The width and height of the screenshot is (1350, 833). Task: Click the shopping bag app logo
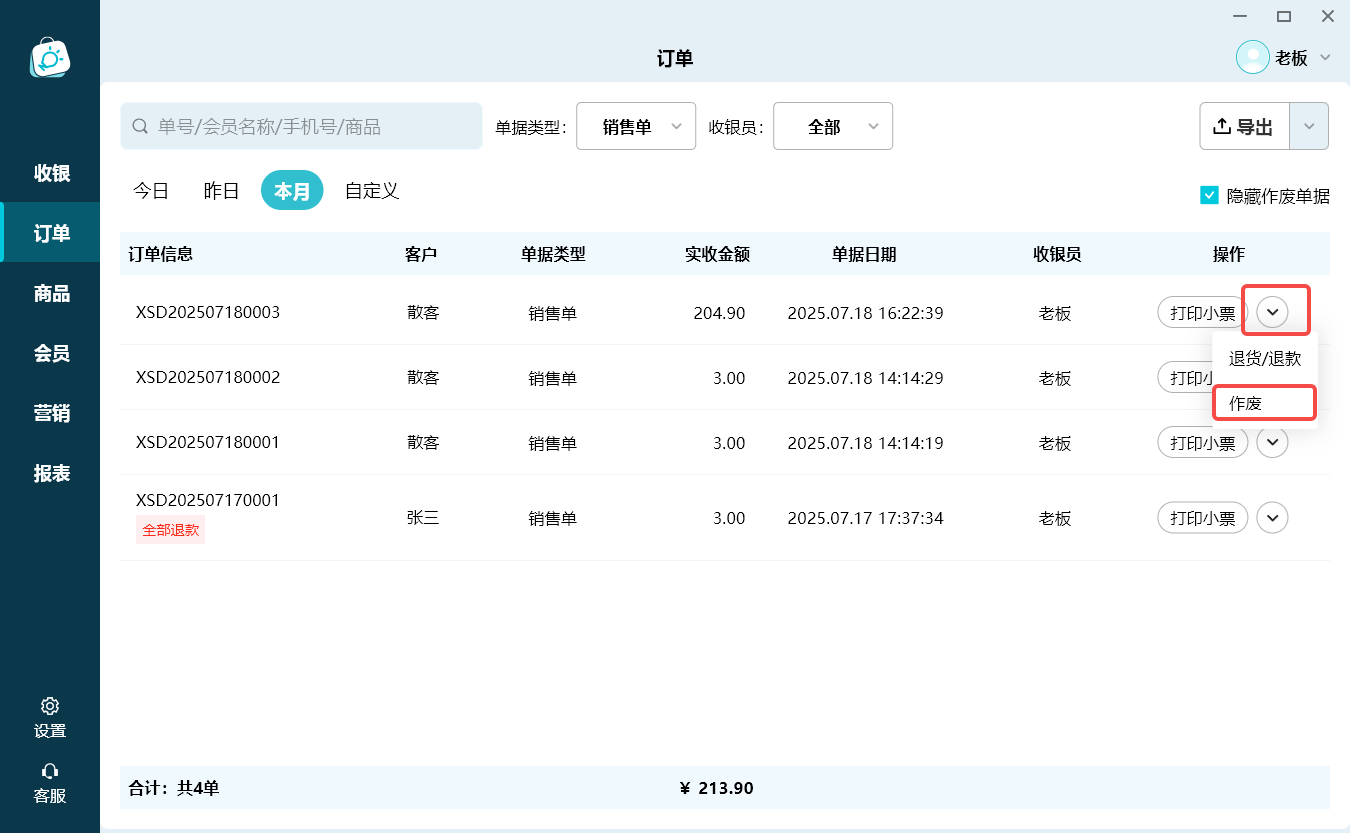coord(50,58)
